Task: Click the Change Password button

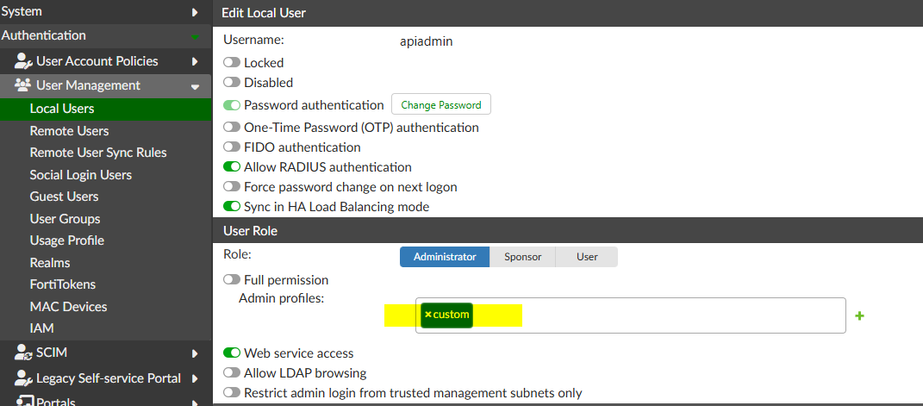Action: [440, 105]
